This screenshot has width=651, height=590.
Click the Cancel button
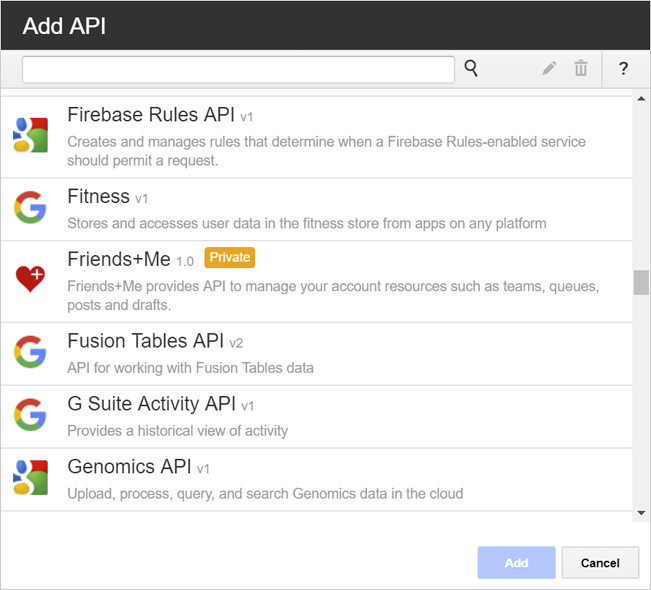click(x=600, y=563)
